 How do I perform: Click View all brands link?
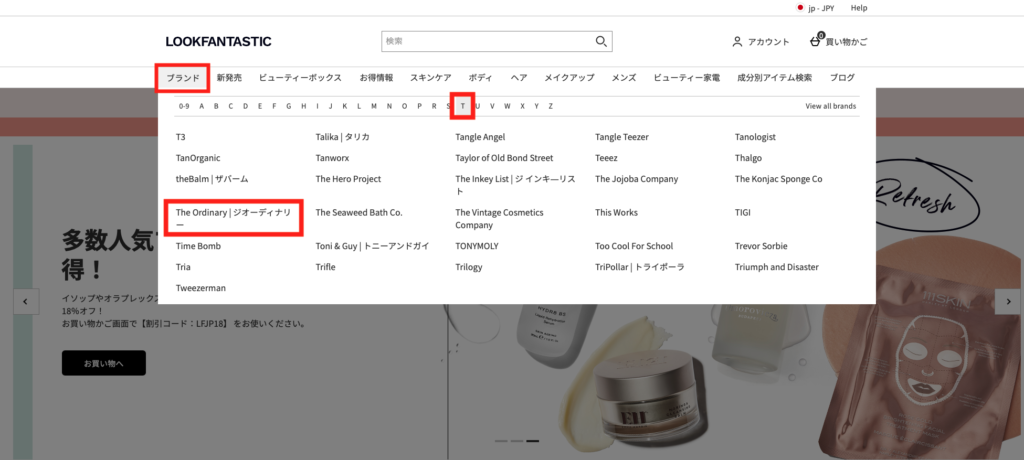pyautogui.click(x=831, y=106)
